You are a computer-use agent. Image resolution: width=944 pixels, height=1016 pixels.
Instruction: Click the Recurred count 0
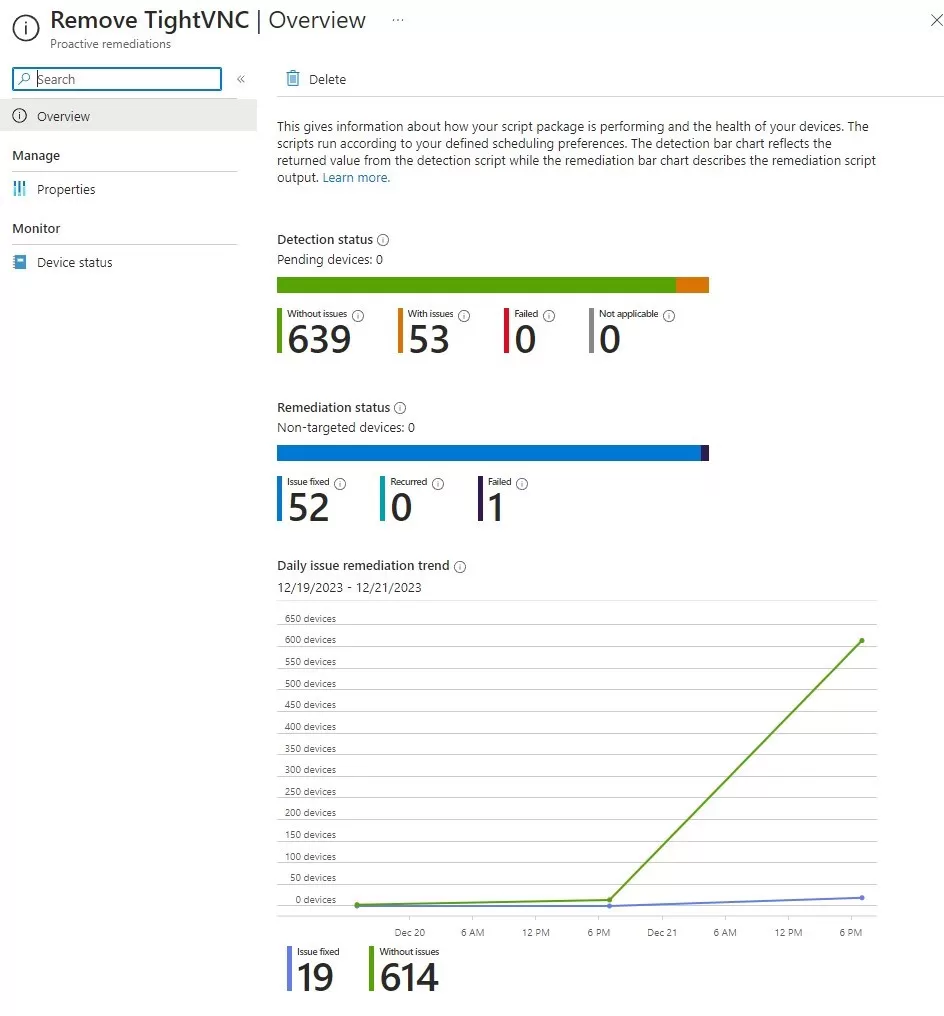point(401,507)
